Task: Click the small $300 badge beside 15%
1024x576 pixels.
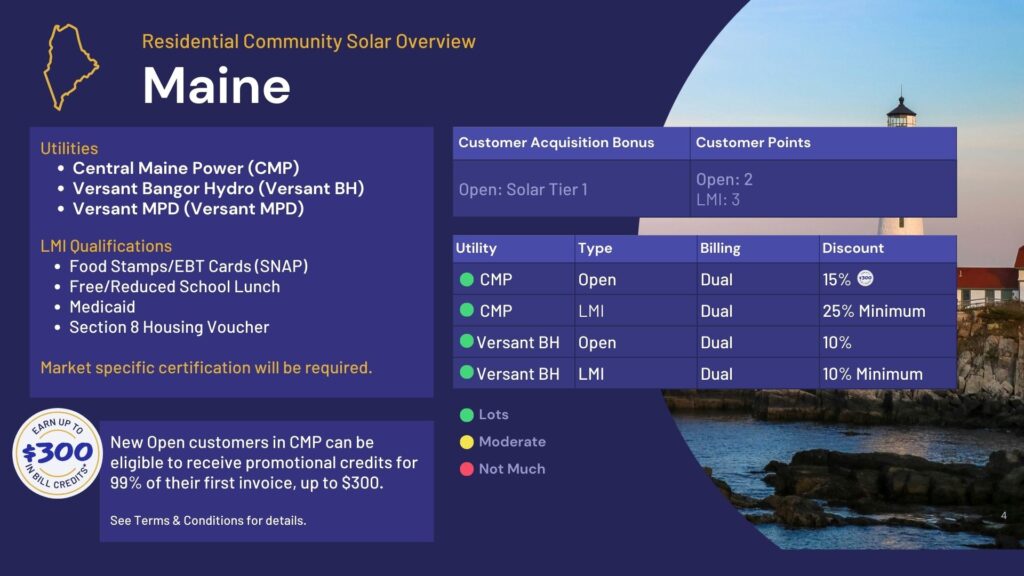Action: pos(865,278)
